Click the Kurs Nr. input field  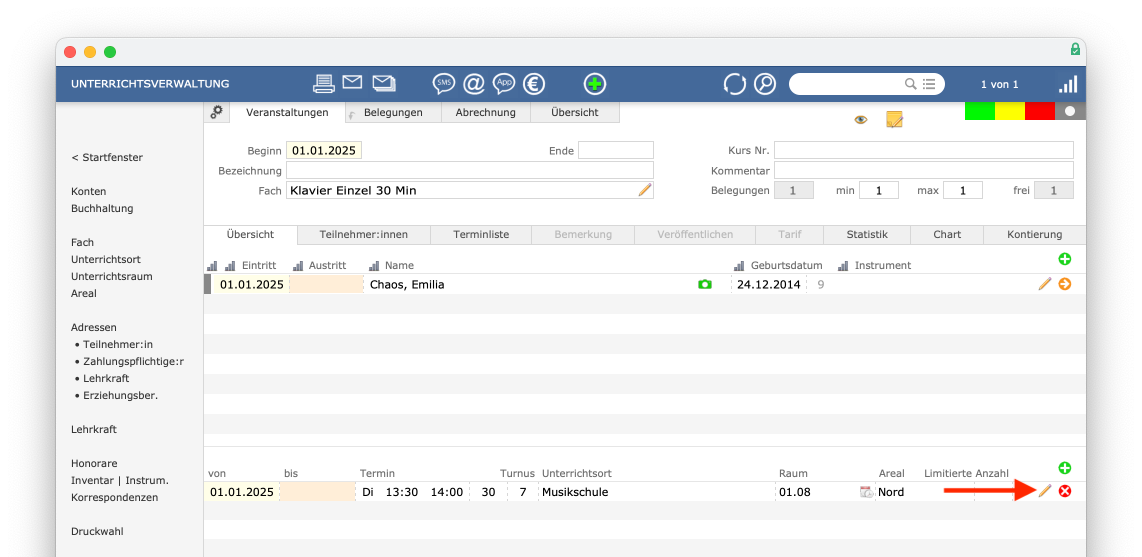(x=924, y=150)
